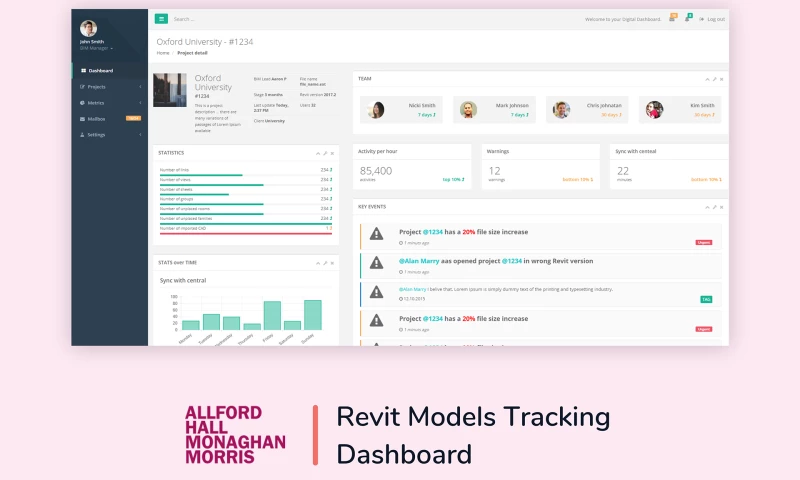Log out of the dashboard
The image size is (800, 480).
(712, 19)
